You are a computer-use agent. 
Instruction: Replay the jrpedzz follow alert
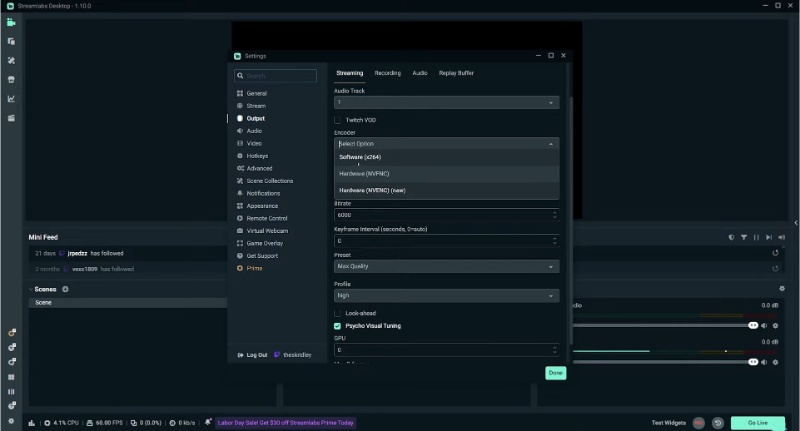point(776,252)
